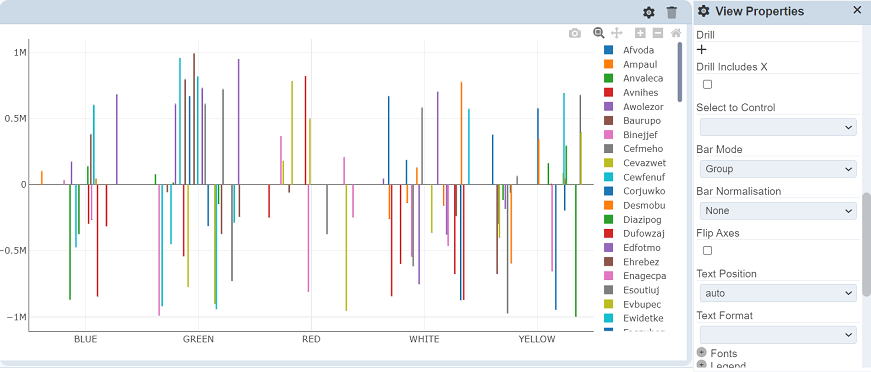Reset axes with home icon
This screenshot has height=372, width=871.
point(676,33)
